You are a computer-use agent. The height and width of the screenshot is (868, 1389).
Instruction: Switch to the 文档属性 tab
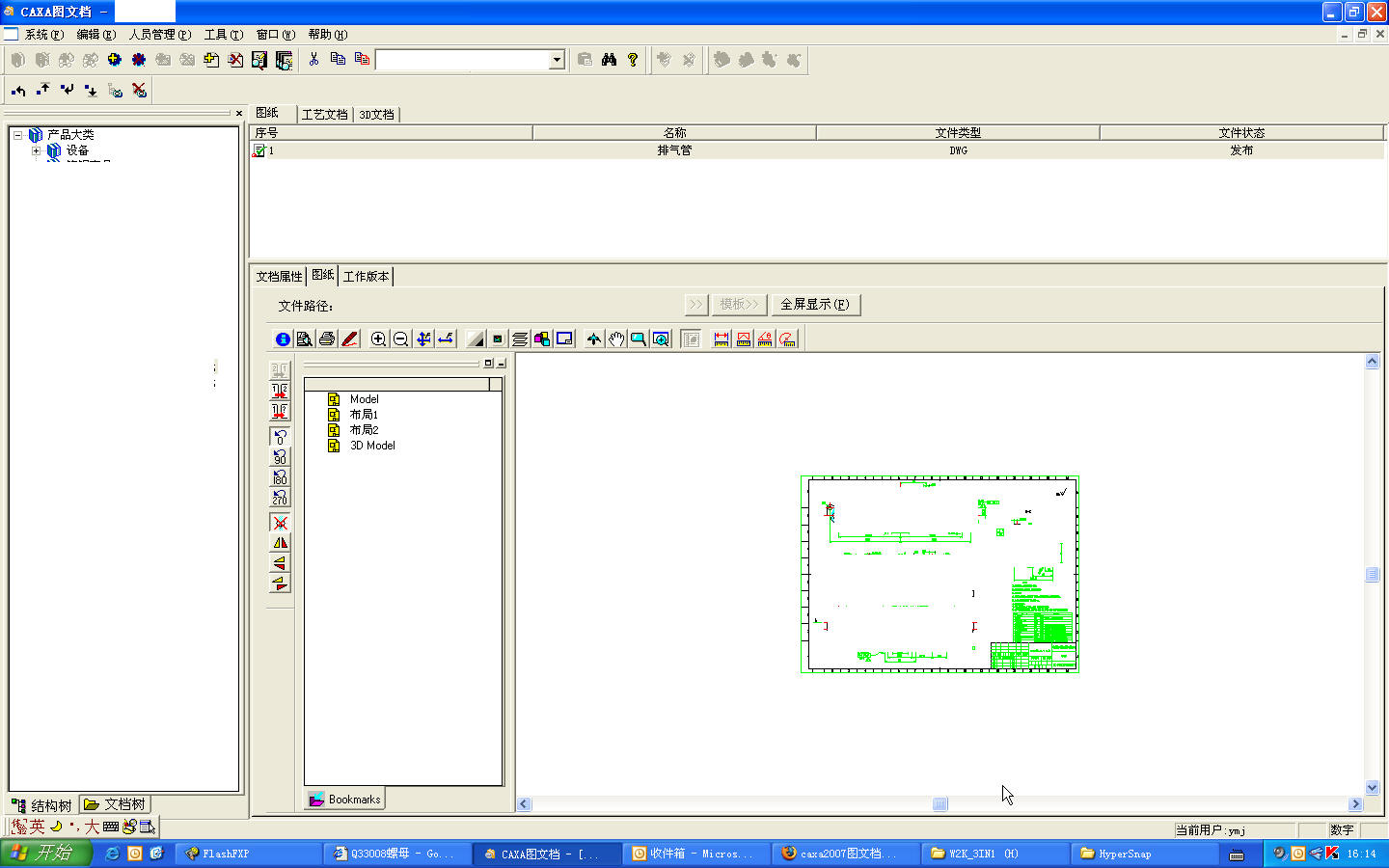click(x=279, y=277)
